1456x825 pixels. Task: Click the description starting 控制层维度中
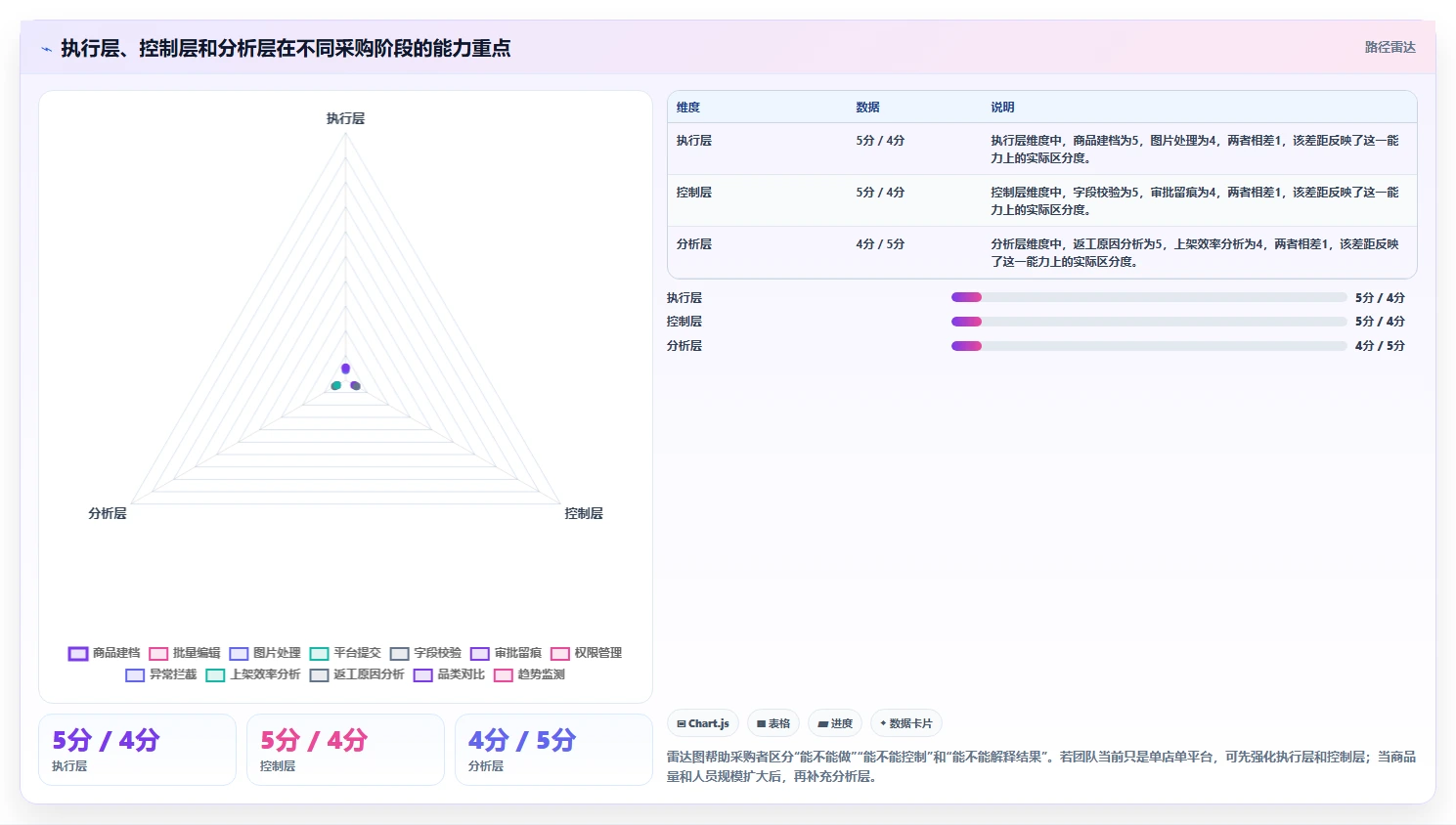(1195, 201)
